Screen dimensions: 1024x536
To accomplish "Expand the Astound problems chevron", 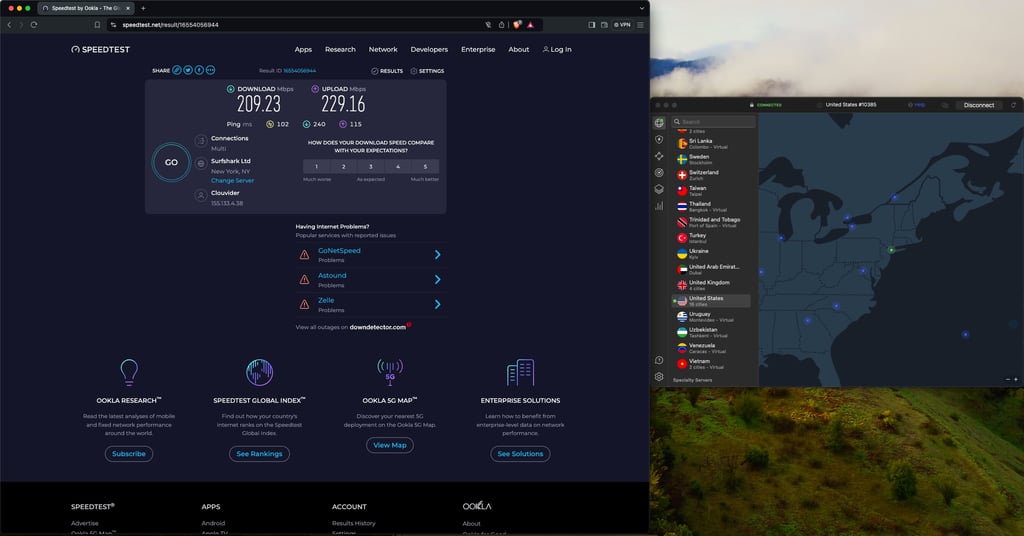I will (x=438, y=279).
